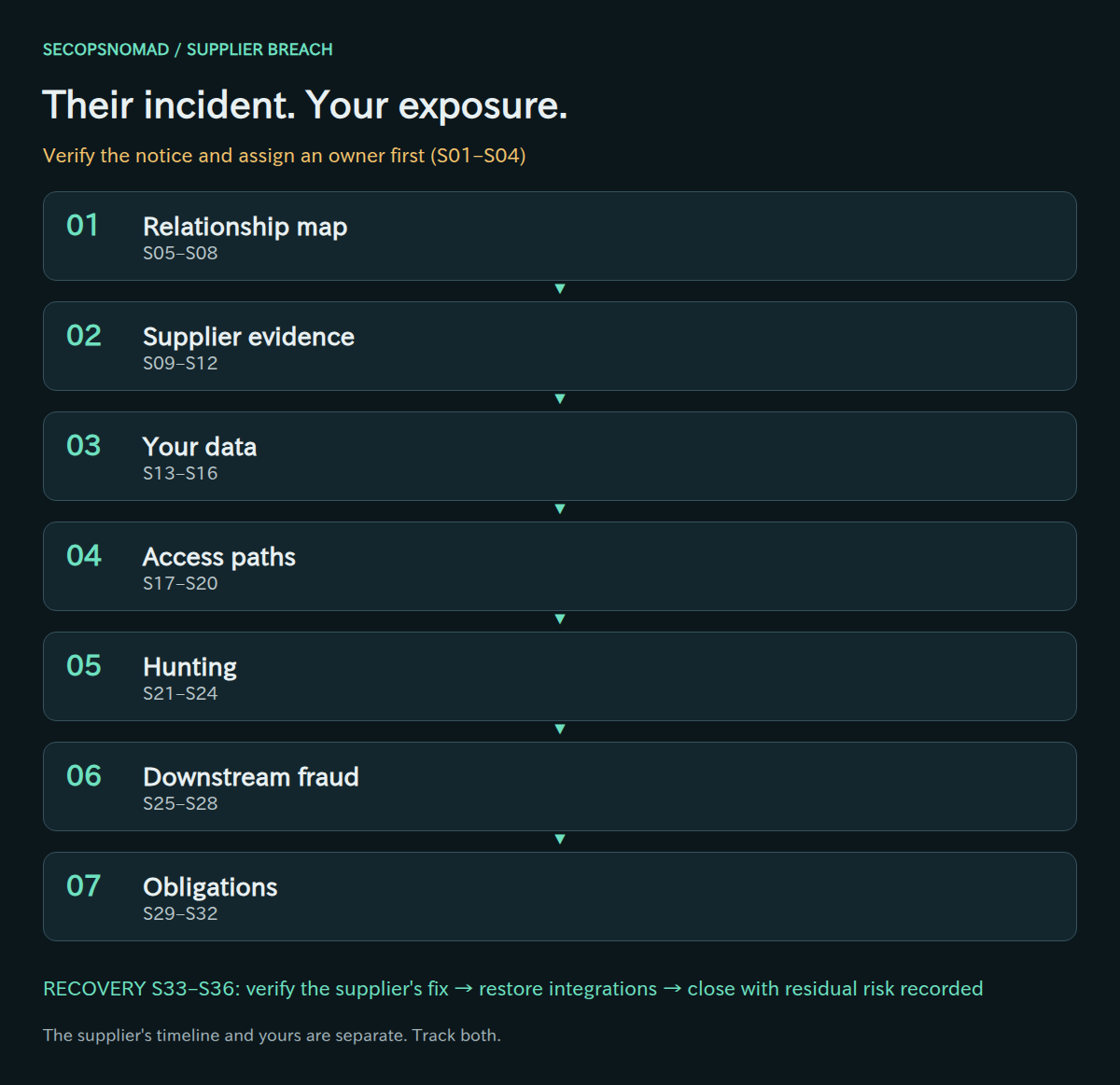Open the Relationship map step card
This screenshot has height=1085, width=1120.
[x=560, y=236]
